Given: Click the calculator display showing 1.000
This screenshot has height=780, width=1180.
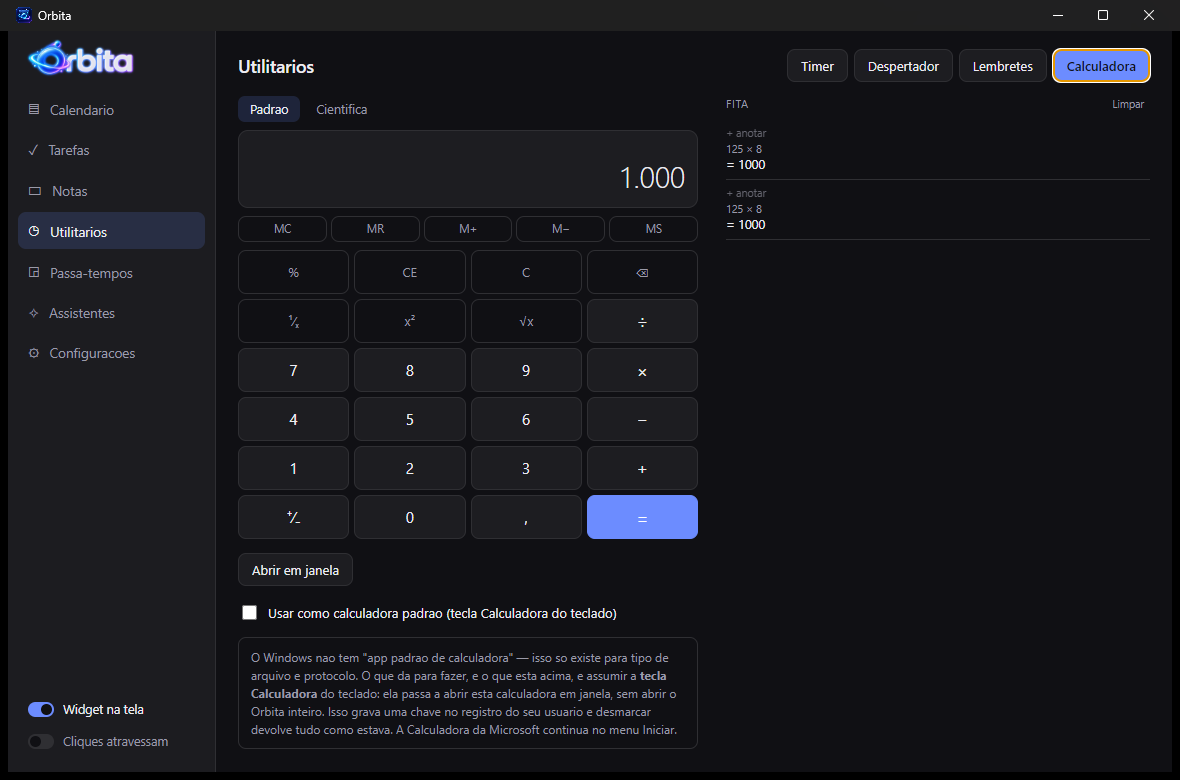Looking at the screenshot, I should click(x=468, y=169).
